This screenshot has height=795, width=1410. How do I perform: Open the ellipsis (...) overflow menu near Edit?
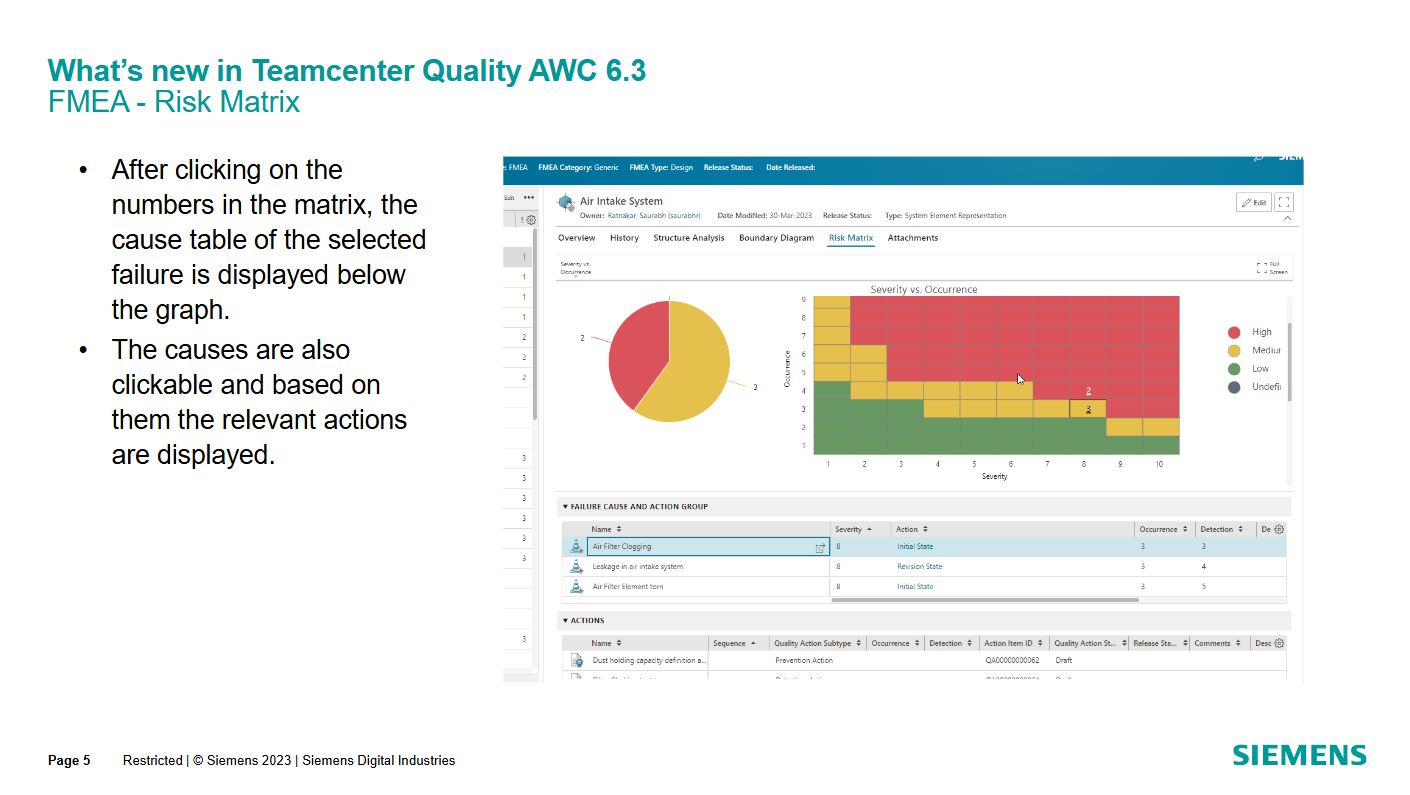click(527, 197)
